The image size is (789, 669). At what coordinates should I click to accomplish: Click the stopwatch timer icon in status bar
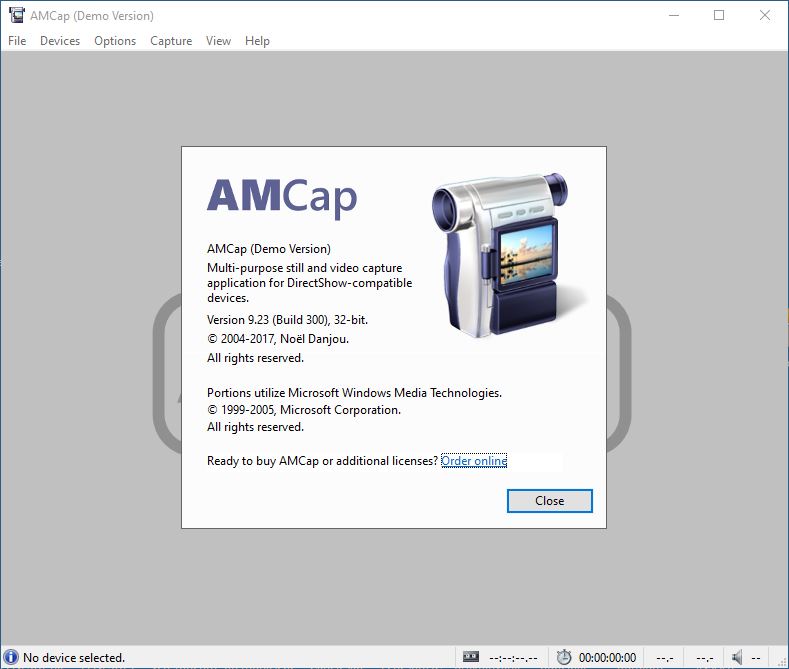tap(564, 657)
